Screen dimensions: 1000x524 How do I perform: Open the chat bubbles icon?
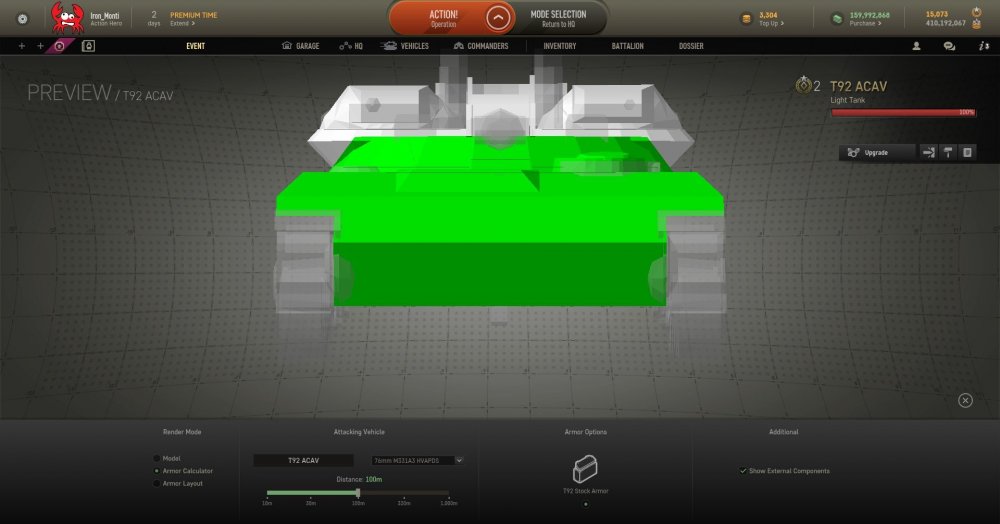(949, 46)
